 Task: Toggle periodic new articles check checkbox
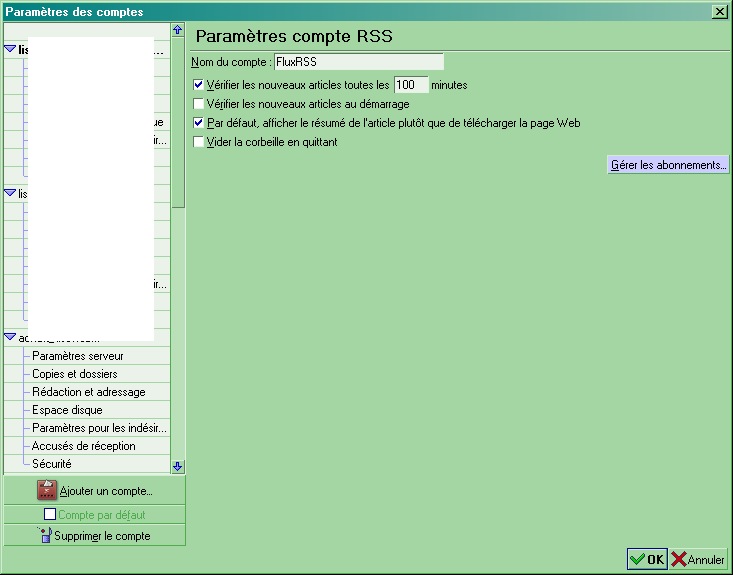pos(199,86)
